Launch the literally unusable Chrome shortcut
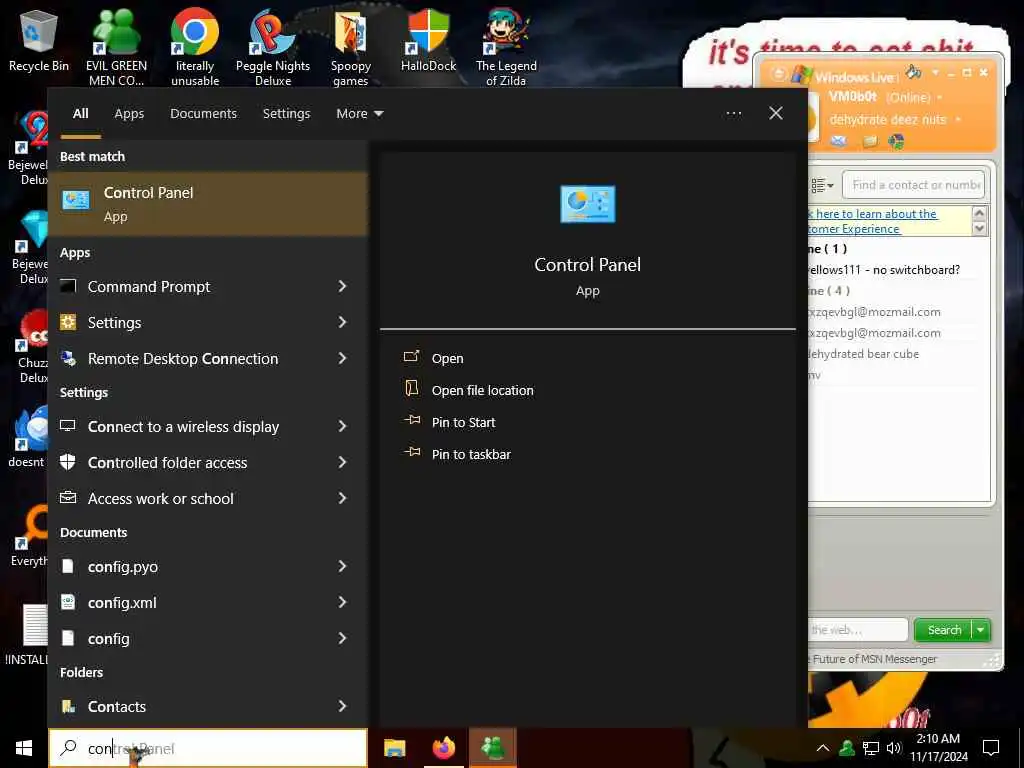Screen dimensions: 1024x768 (x=195, y=47)
